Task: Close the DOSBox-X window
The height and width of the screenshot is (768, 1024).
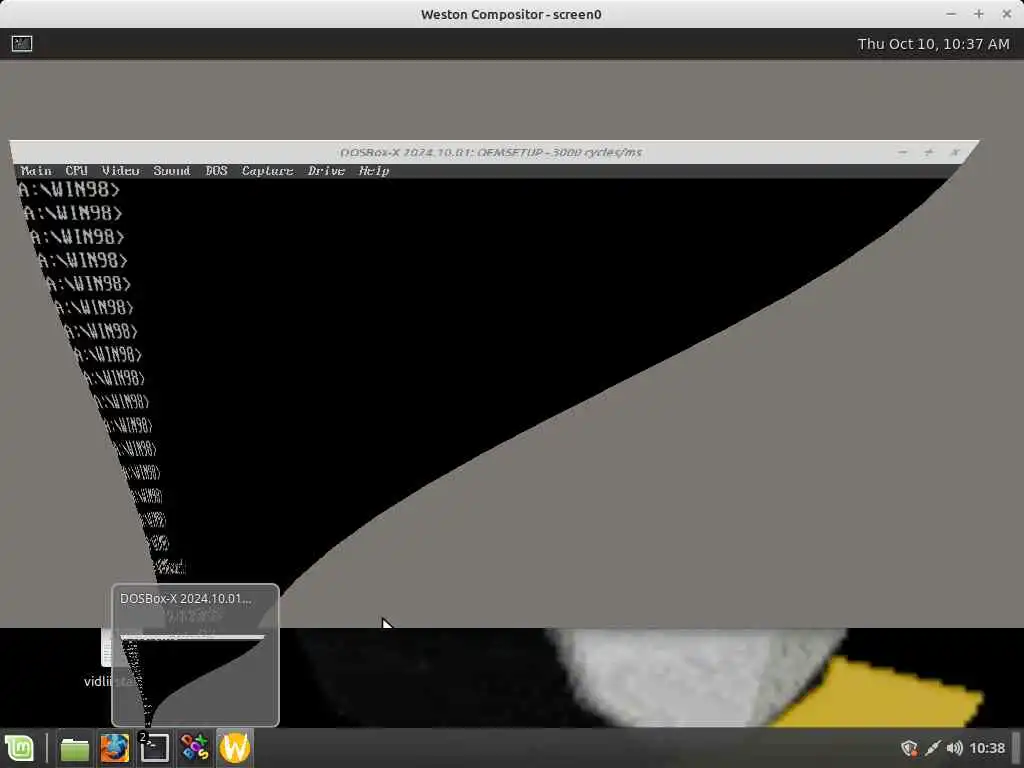Action: [x=955, y=152]
